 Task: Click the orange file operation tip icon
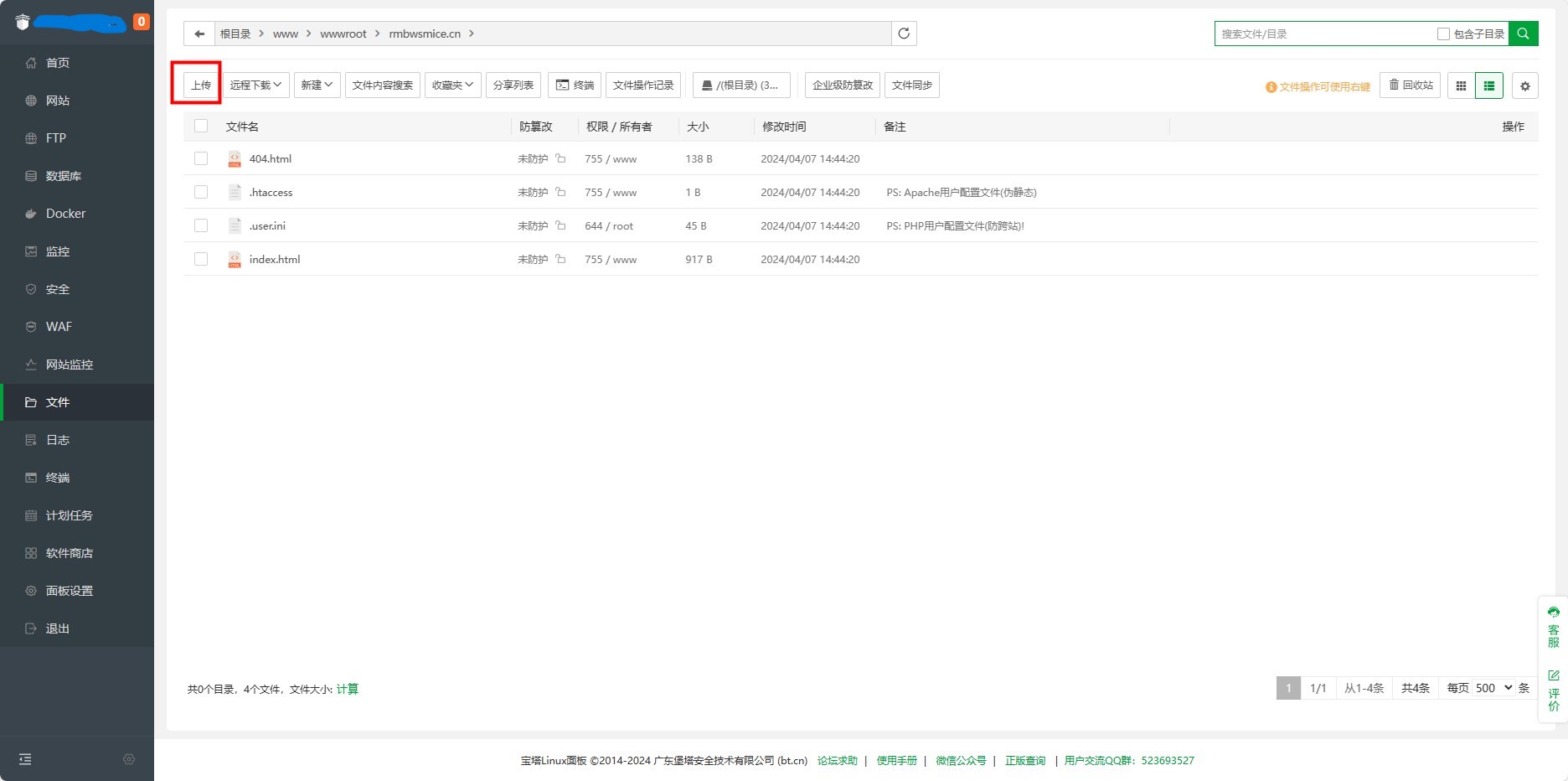pos(1271,86)
